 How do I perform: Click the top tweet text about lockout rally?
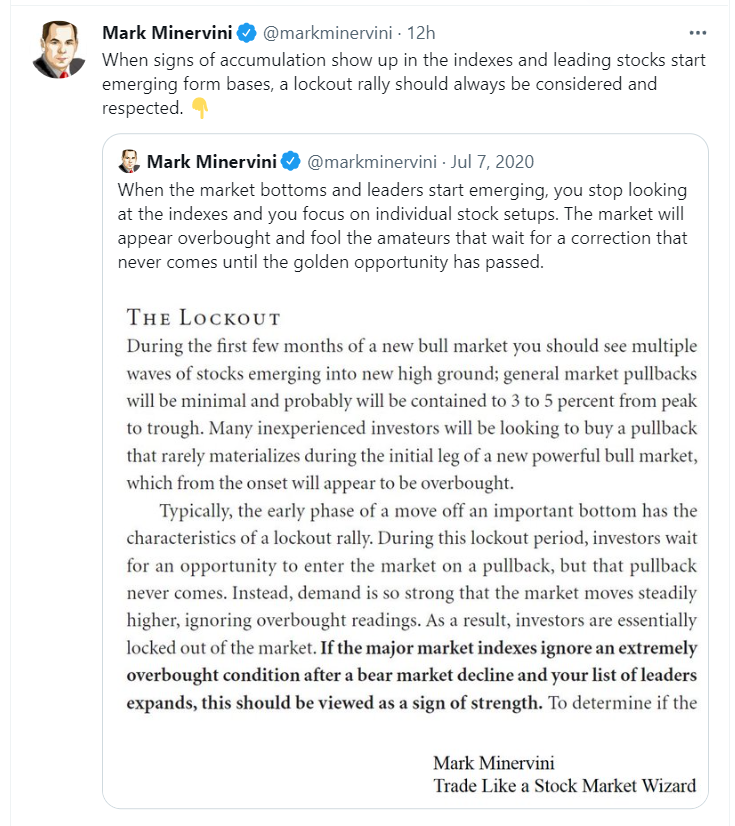click(400, 84)
